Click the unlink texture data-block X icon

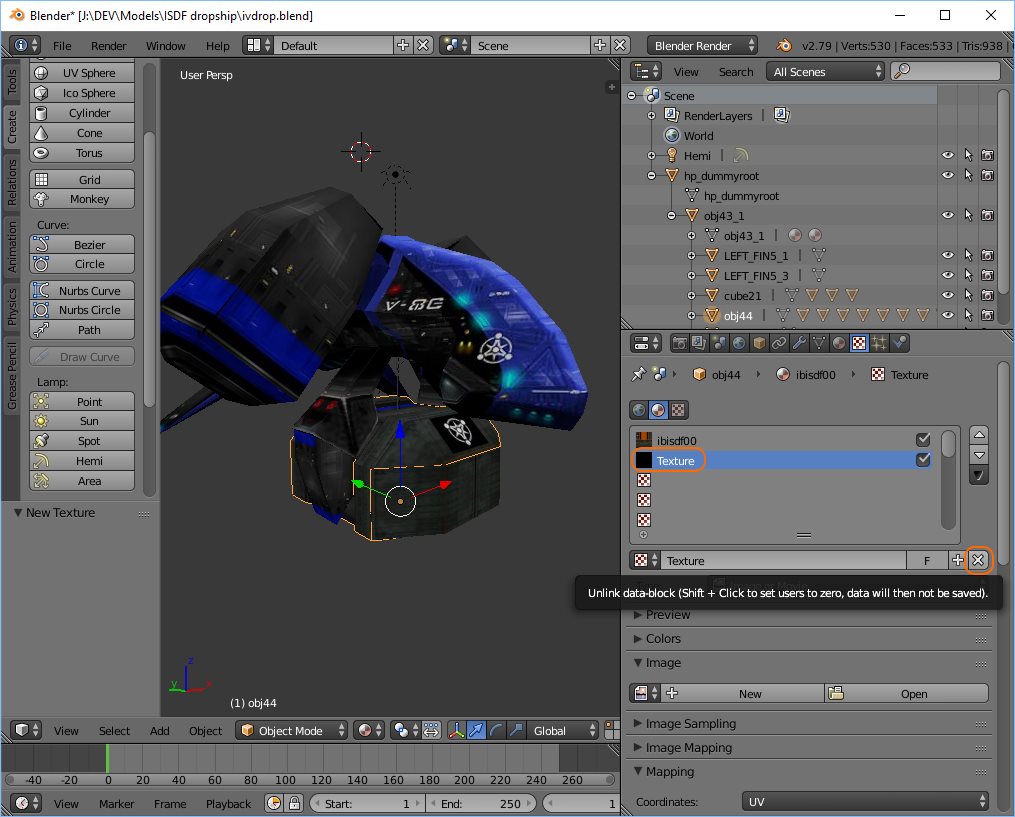(978, 561)
